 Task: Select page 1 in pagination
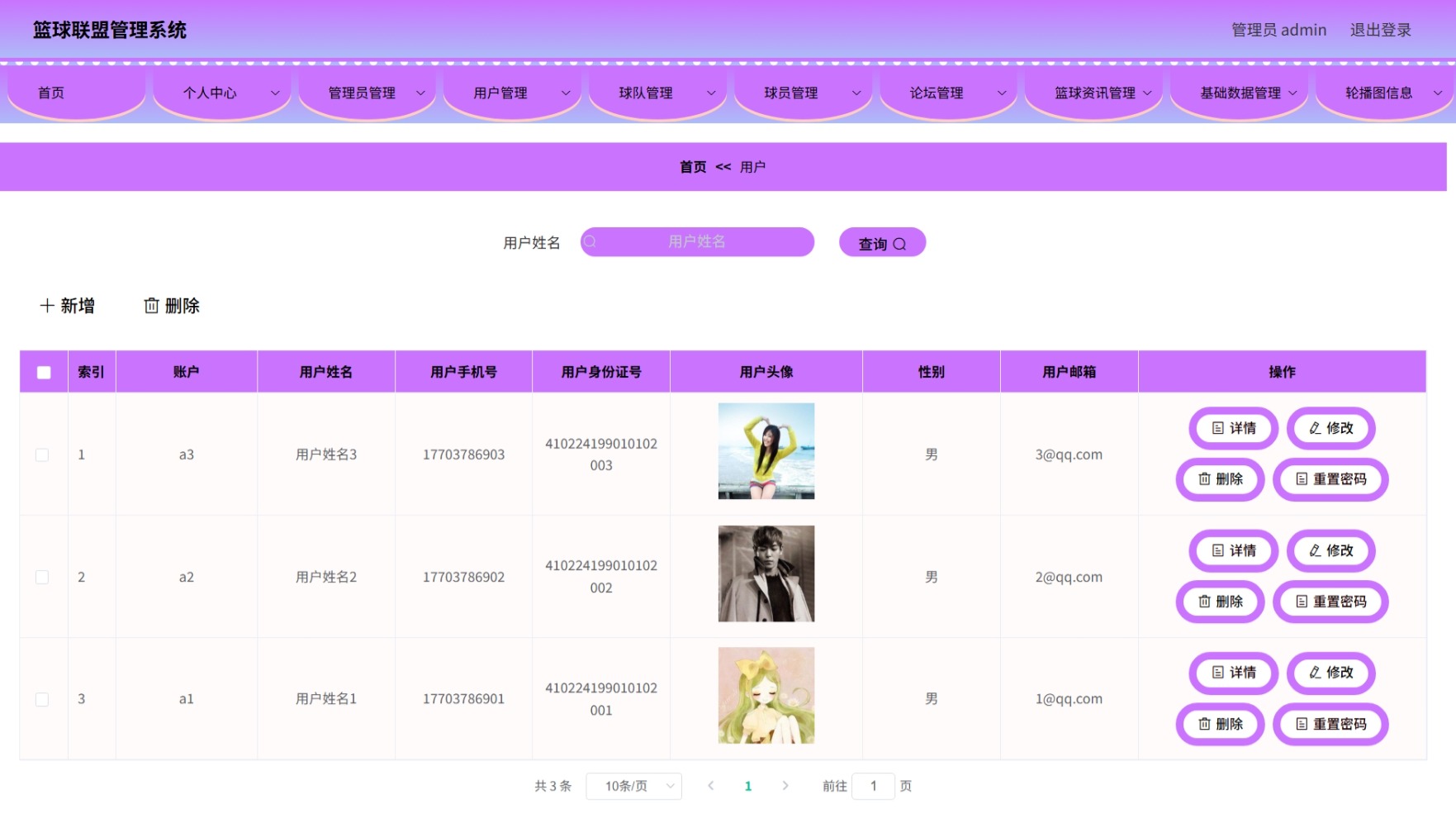coord(748,786)
